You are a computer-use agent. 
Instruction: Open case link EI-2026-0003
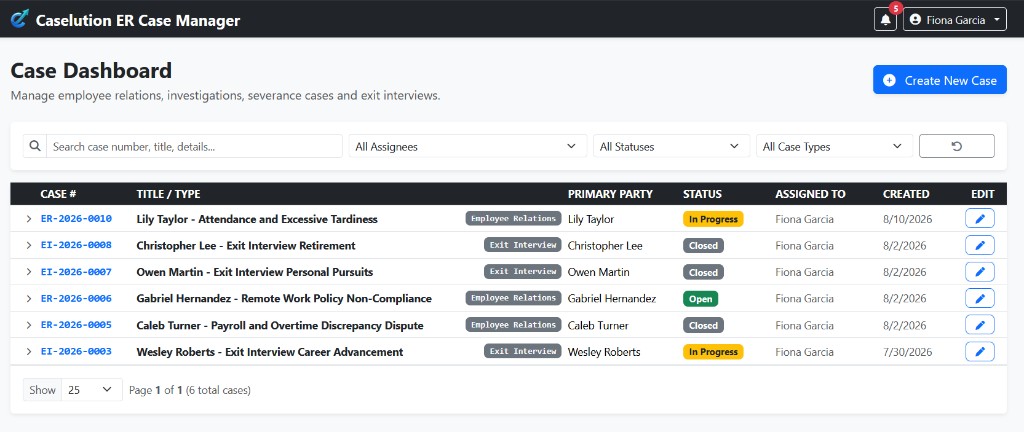76,352
